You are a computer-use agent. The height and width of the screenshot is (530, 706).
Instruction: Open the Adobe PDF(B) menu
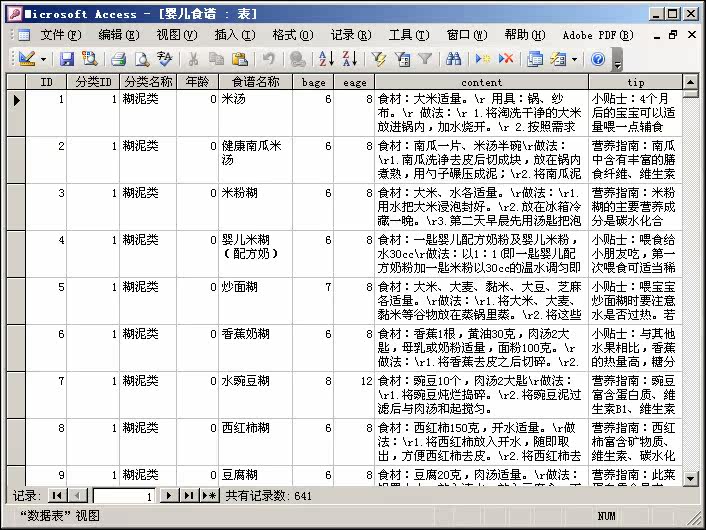(x=598, y=35)
